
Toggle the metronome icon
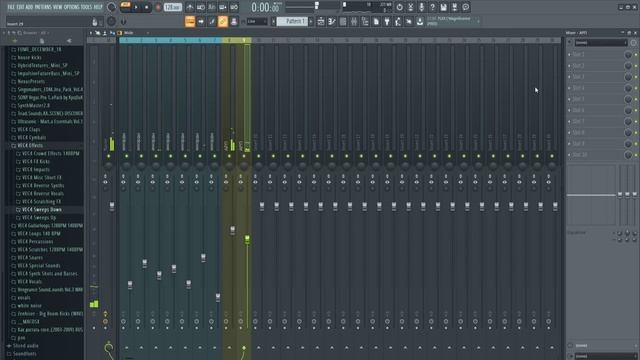[x=190, y=7]
